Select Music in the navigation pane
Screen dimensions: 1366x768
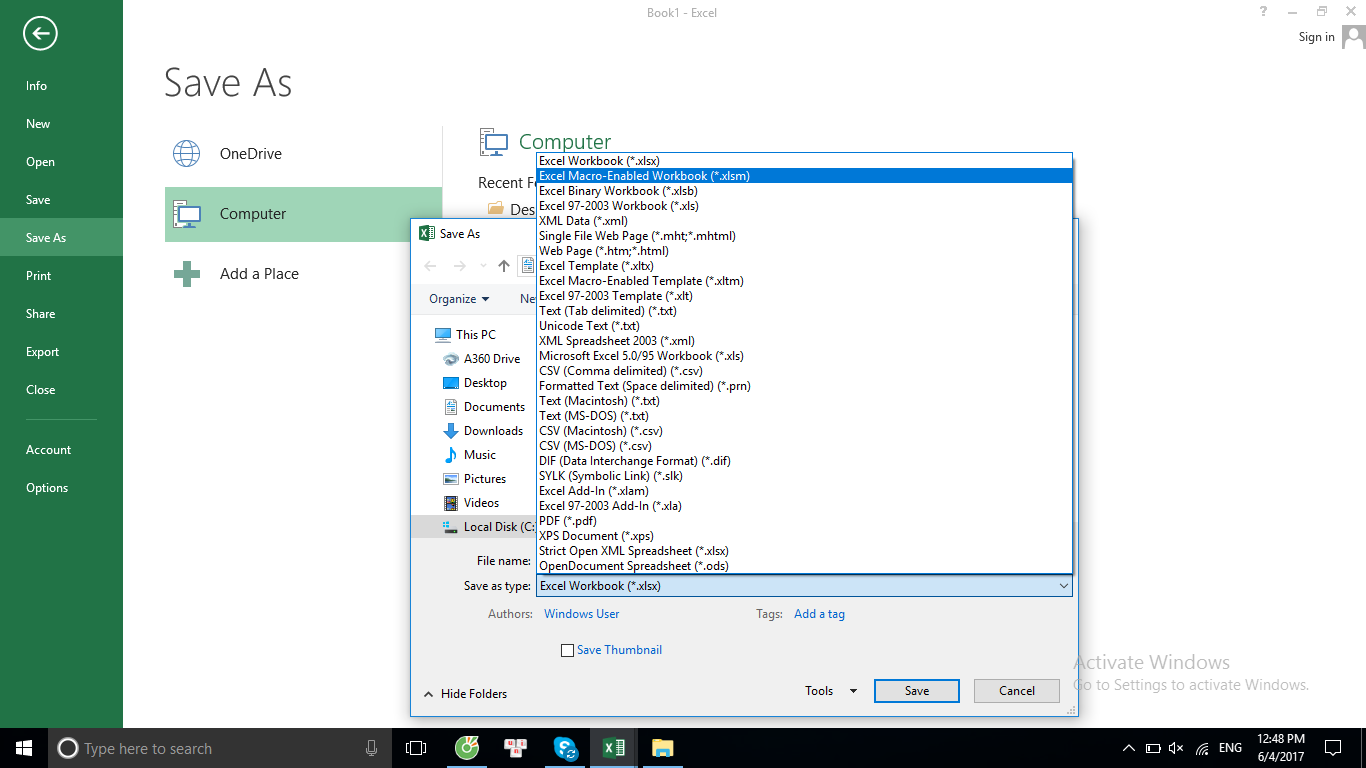[469, 455]
